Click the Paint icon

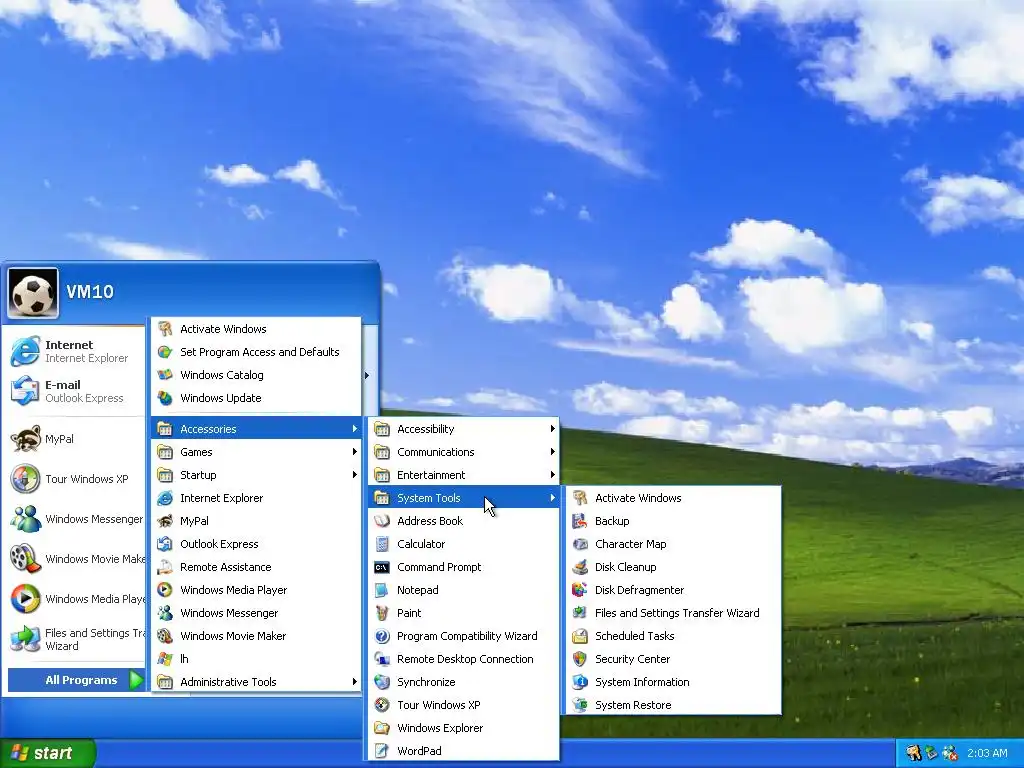pos(382,613)
